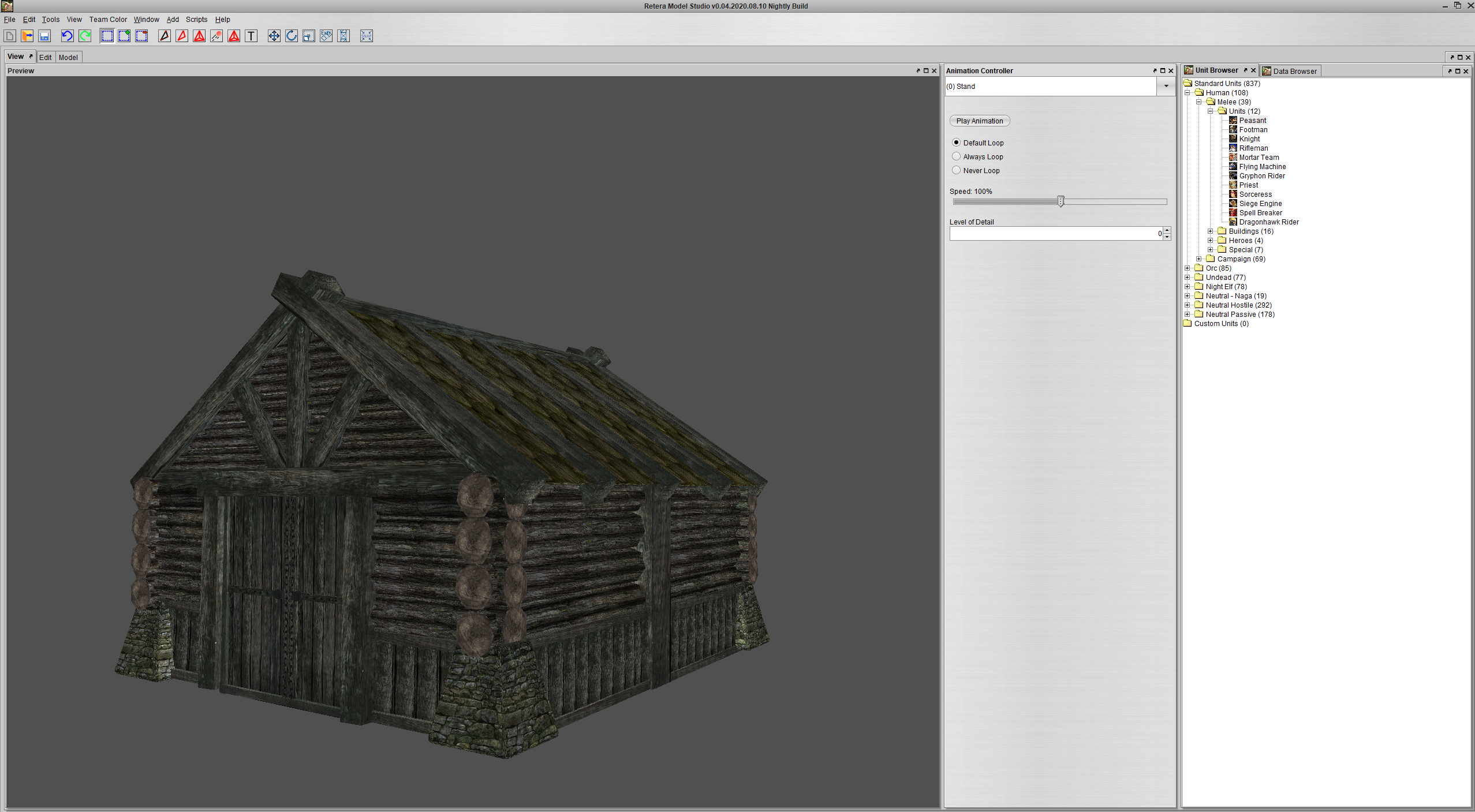Image resolution: width=1475 pixels, height=812 pixels.
Task: Expand the Campaign (69) folder
Action: pos(1199,259)
